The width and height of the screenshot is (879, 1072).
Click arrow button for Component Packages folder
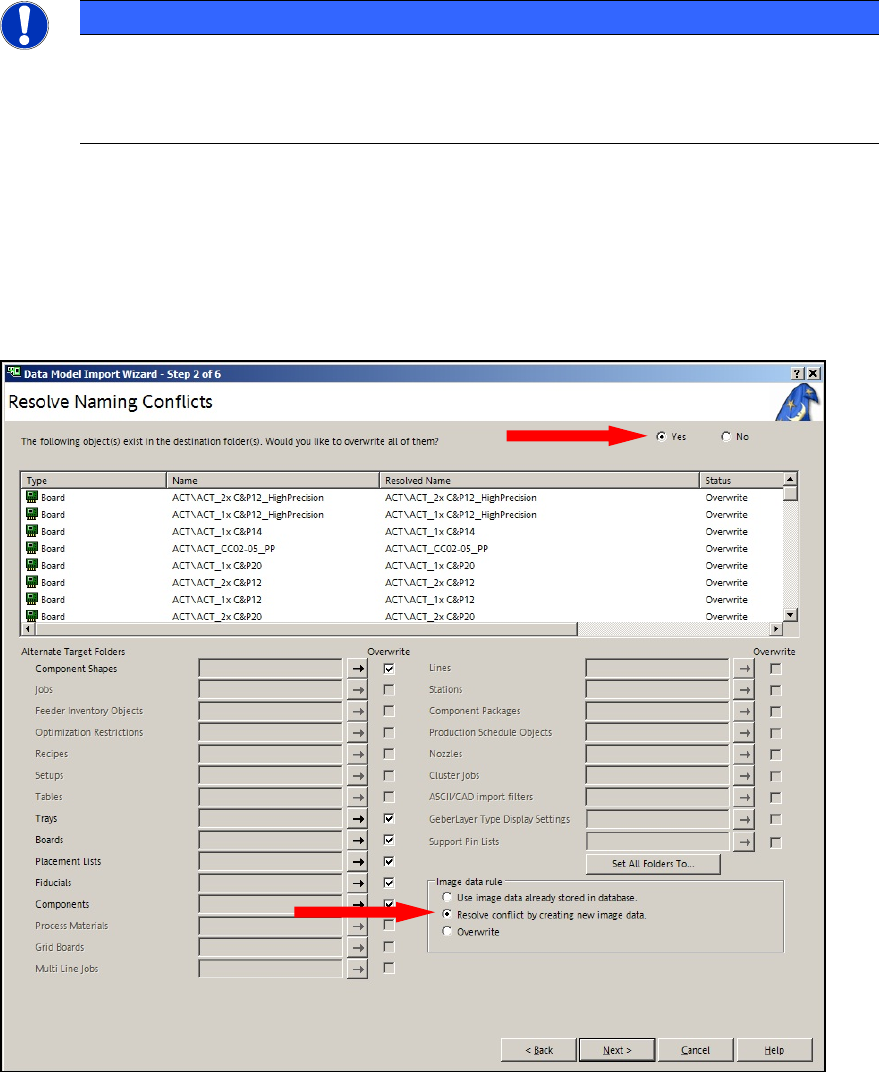(744, 711)
